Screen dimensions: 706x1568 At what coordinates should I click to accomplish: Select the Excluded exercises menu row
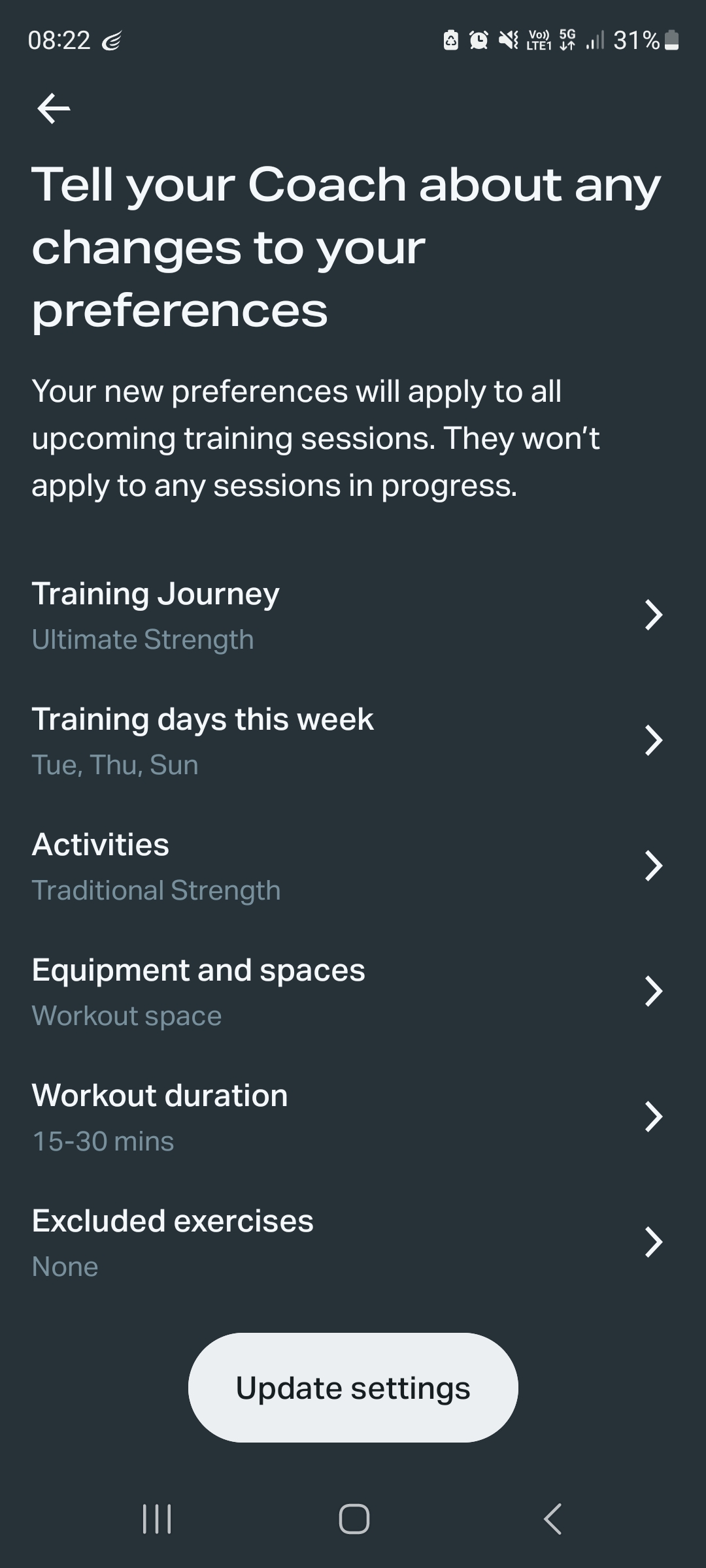click(353, 1243)
